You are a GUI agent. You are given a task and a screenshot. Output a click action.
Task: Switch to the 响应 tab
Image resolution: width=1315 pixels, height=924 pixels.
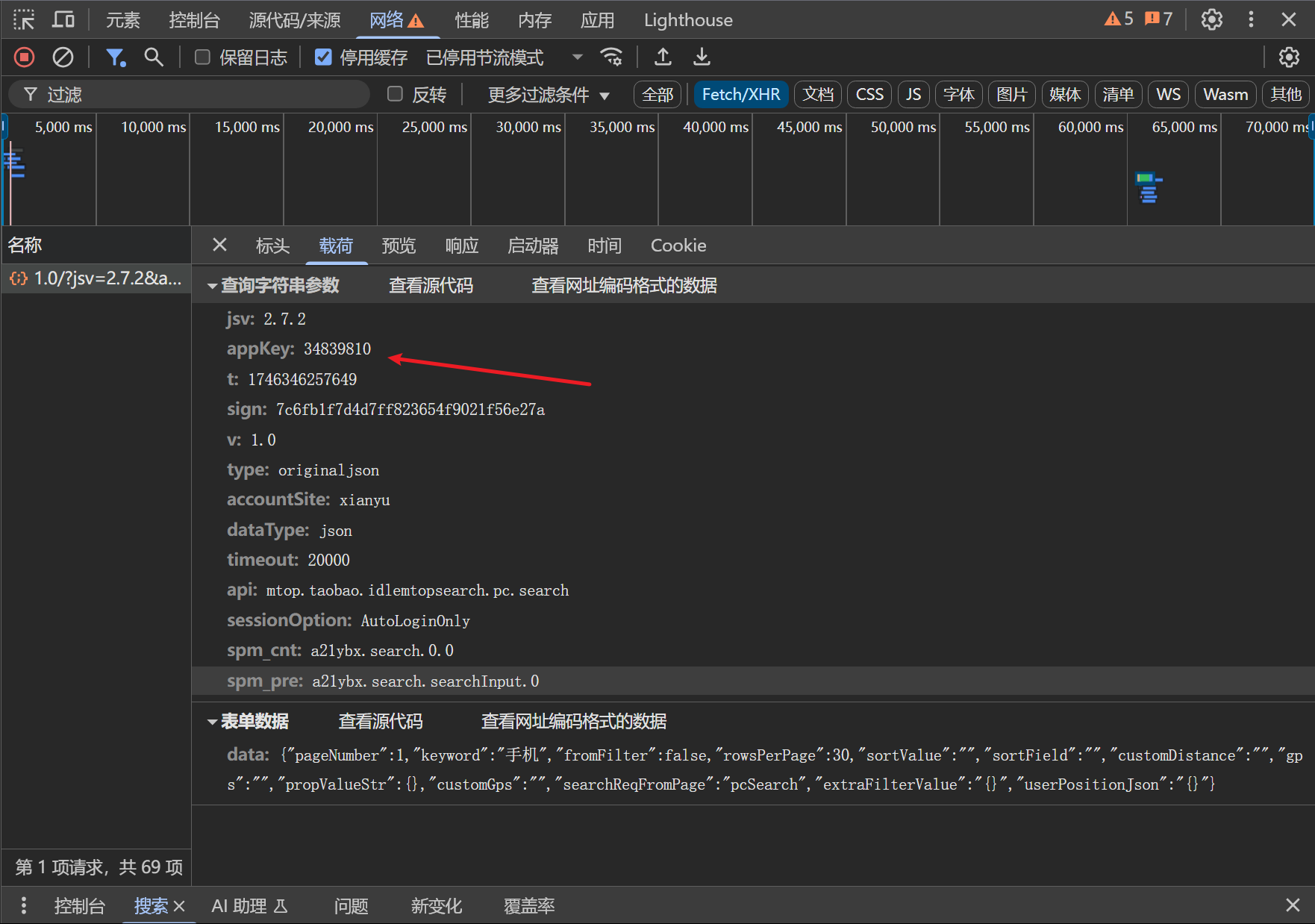[461, 246]
